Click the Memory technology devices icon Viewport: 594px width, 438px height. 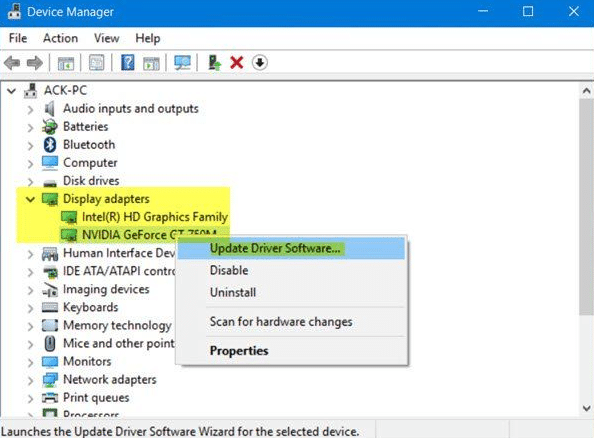[x=50, y=325]
